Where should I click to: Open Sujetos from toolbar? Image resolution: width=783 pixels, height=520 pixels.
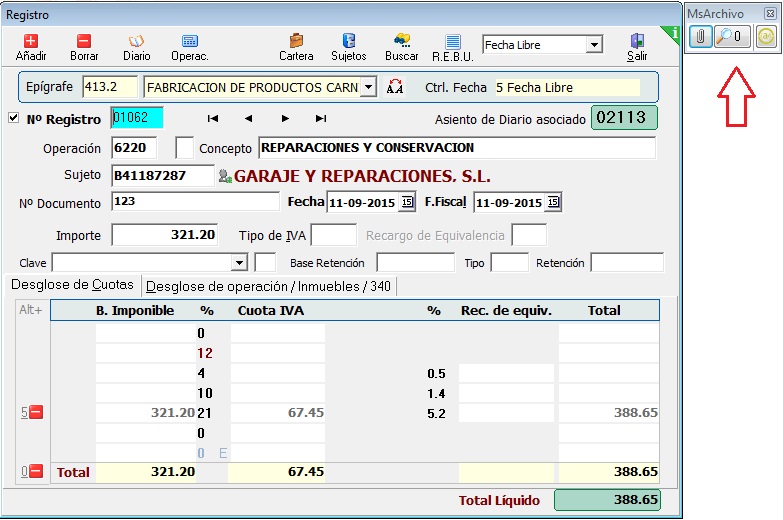coord(349,40)
